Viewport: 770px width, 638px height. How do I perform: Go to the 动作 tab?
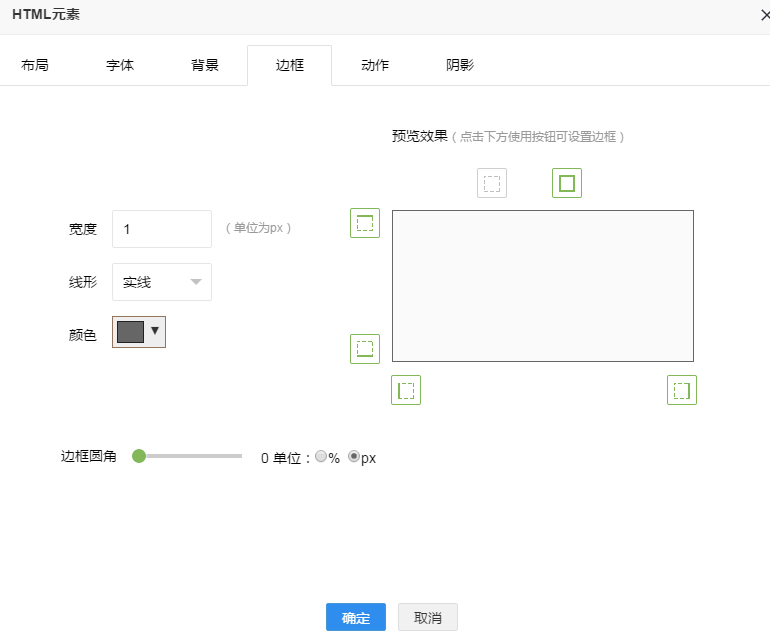pyautogui.click(x=375, y=65)
